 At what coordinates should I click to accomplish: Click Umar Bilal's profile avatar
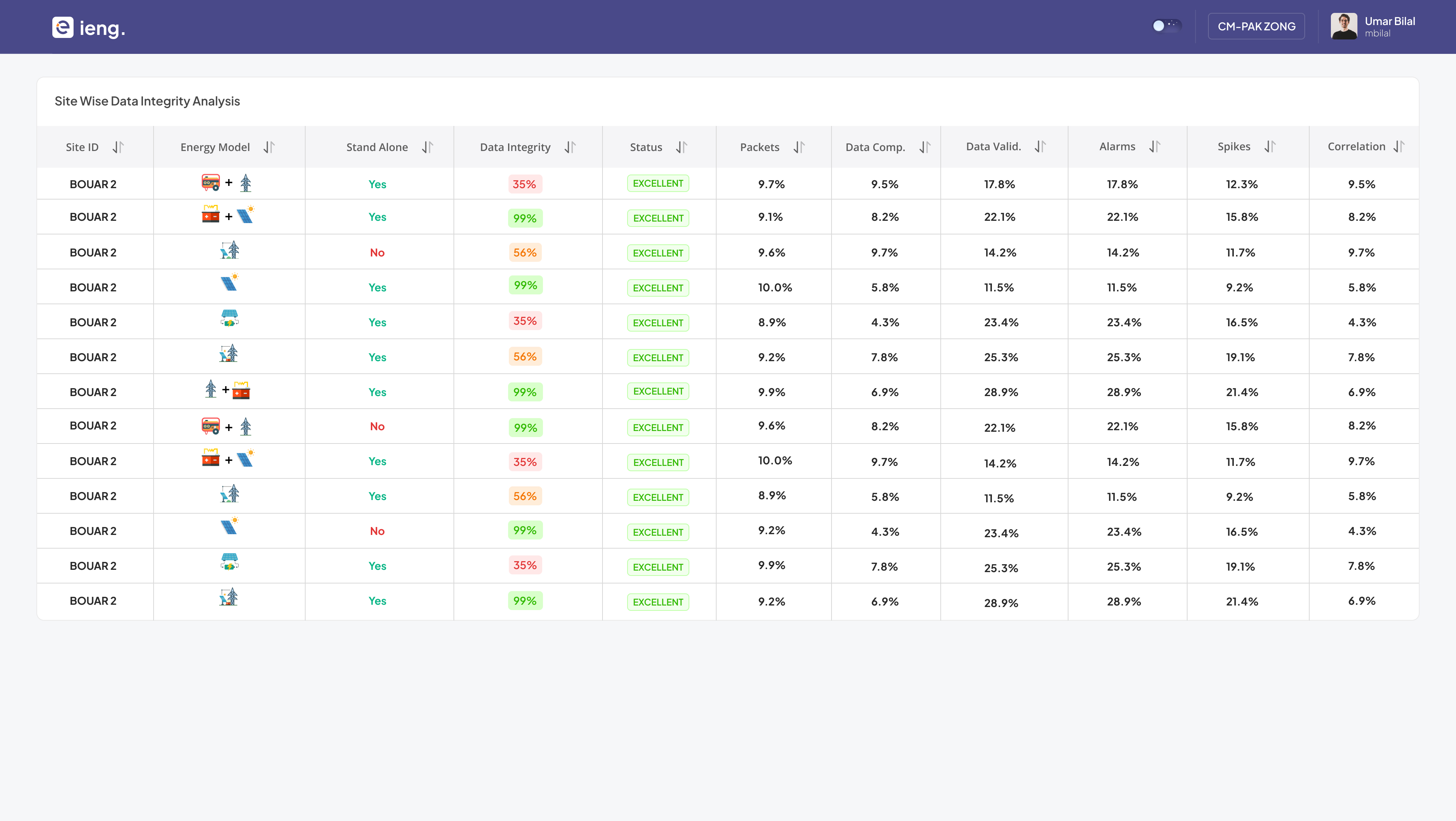pyautogui.click(x=1343, y=27)
